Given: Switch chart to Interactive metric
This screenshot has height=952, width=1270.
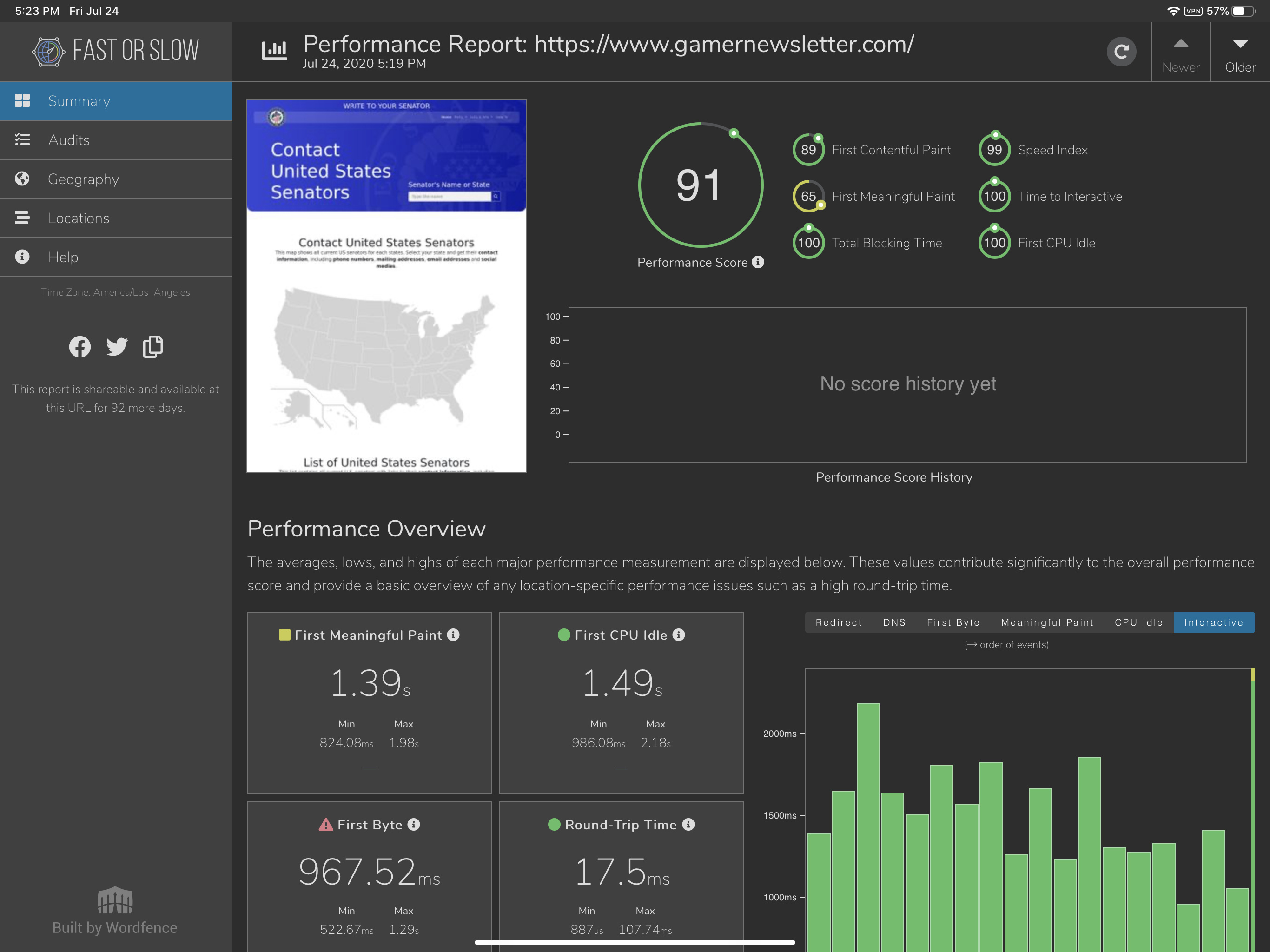Looking at the screenshot, I should (1214, 622).
